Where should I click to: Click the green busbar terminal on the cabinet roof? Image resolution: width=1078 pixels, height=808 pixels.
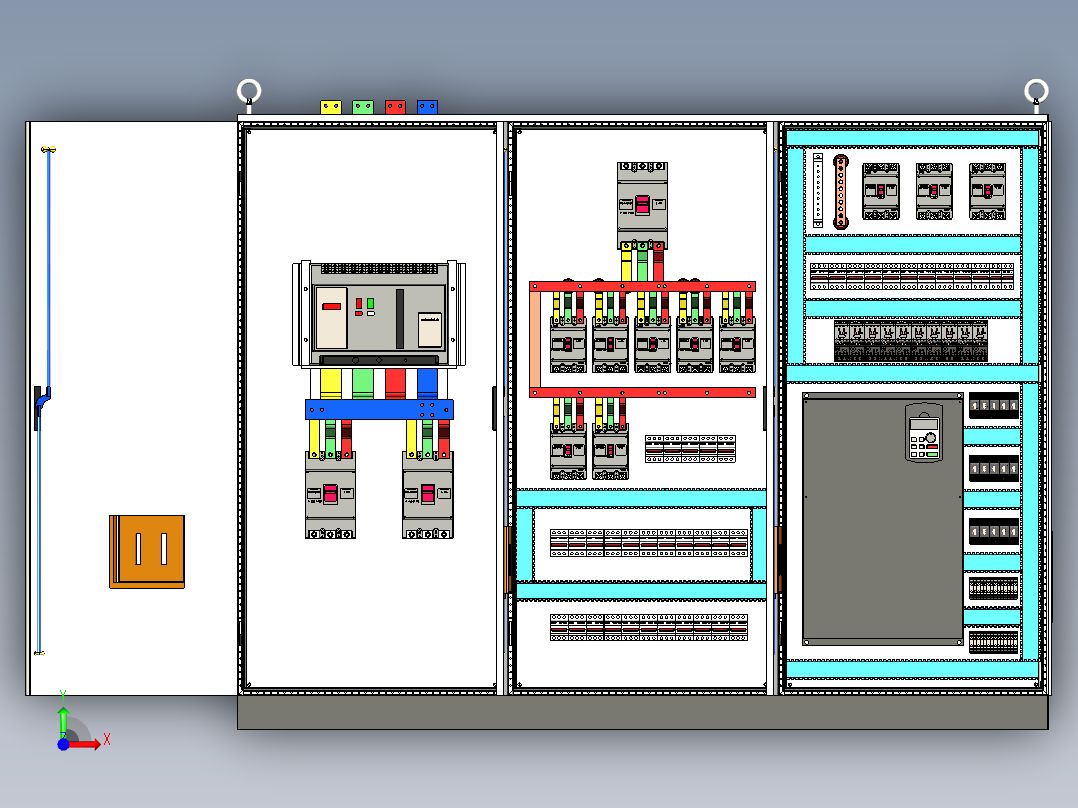point(363,107)
